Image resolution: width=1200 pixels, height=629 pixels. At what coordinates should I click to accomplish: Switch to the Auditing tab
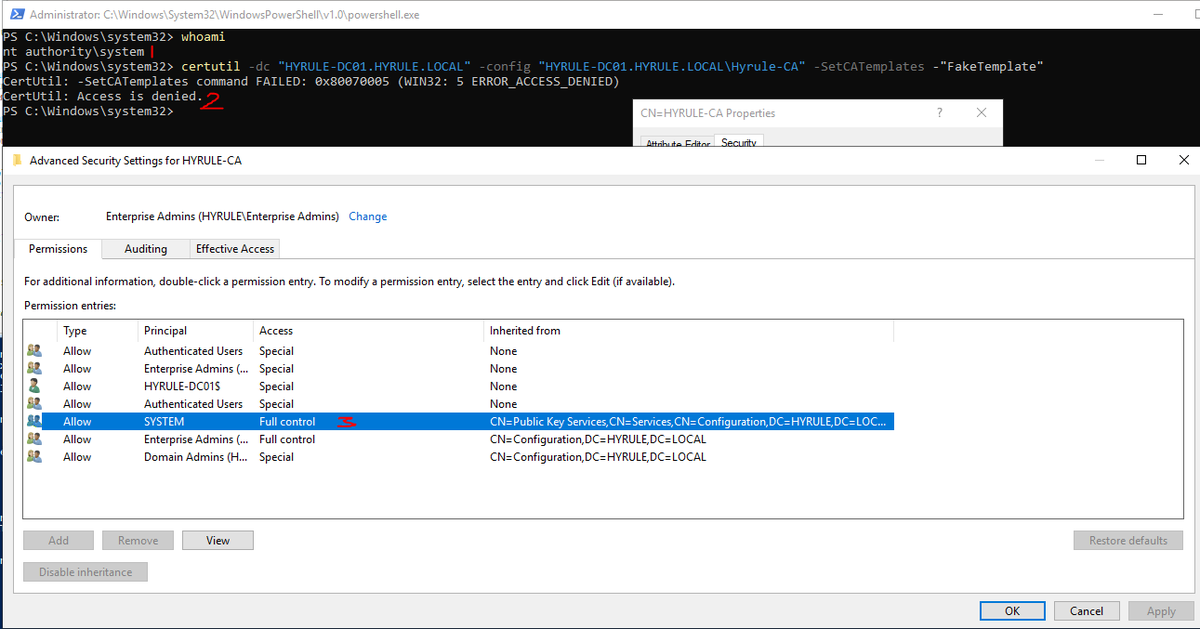[146, 249]
